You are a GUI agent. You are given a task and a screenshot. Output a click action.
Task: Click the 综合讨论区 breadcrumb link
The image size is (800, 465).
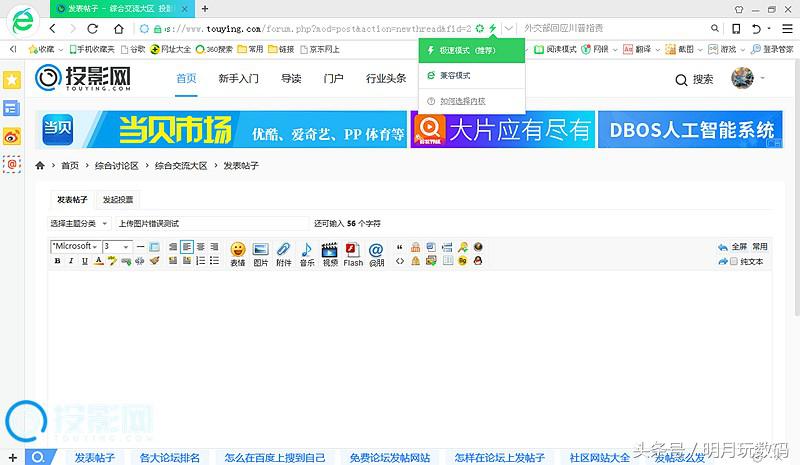click(116, 166)
